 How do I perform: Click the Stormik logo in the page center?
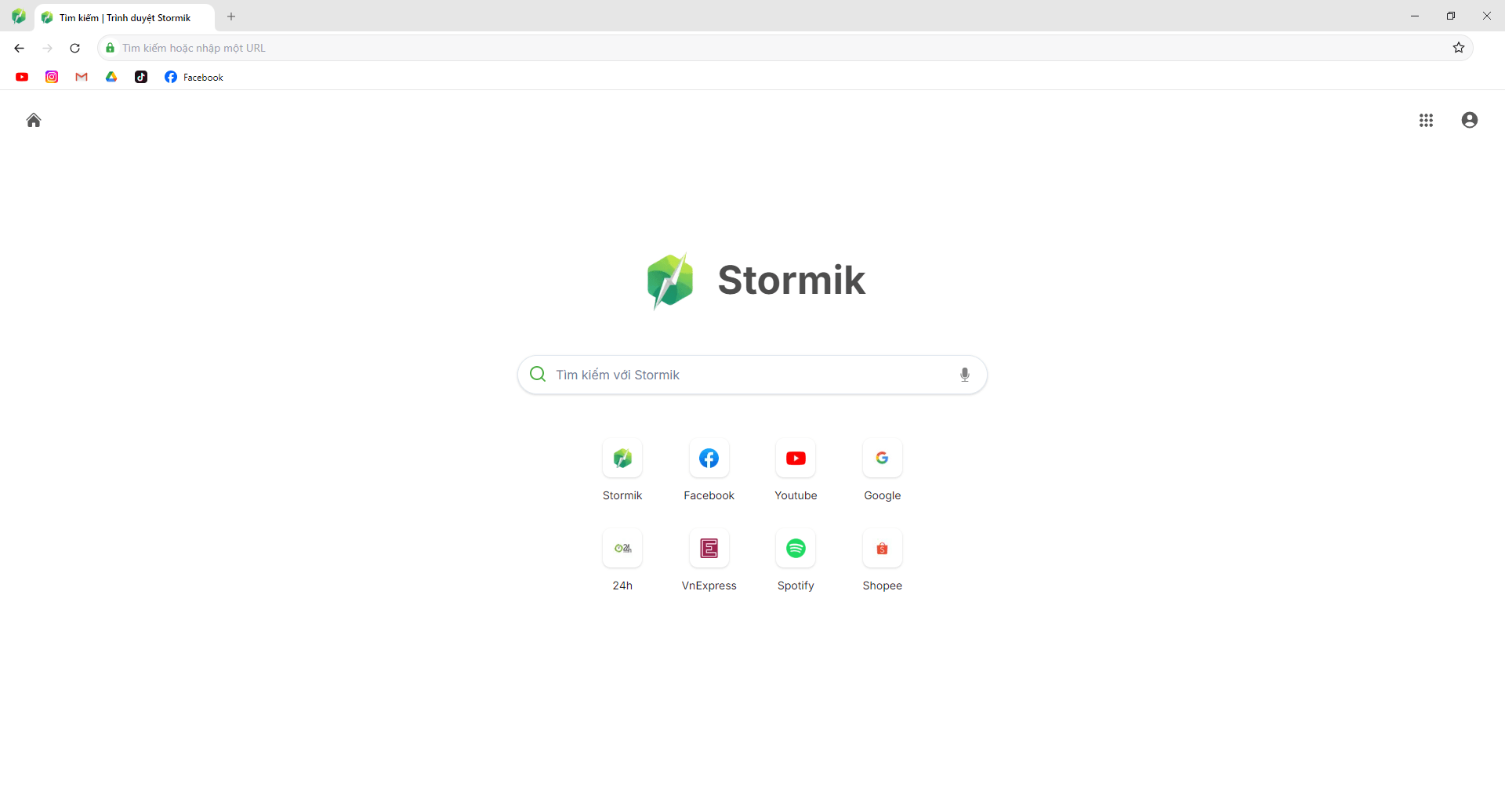click(670, 281)
